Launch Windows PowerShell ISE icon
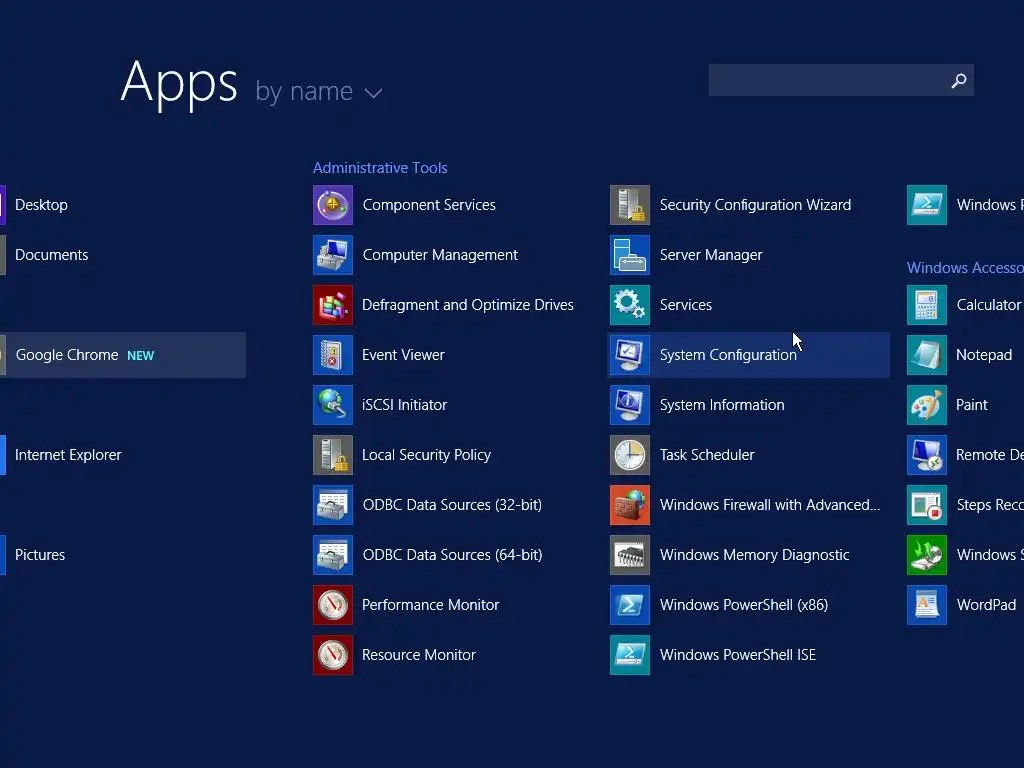This screenshot has height=768, width=1024. point(630,655)
